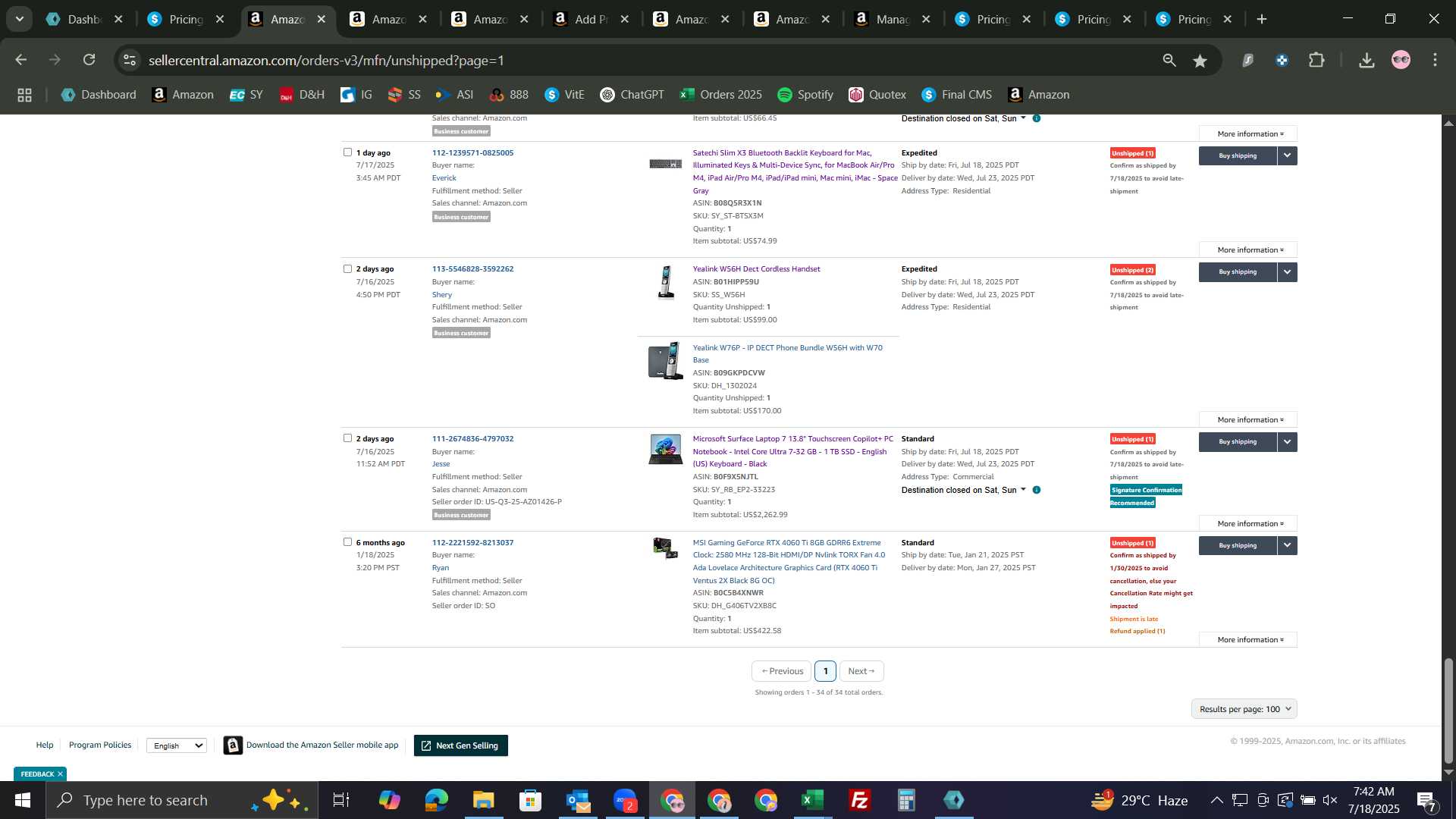Image resolution: width=1456 pixels, height=819 pixels.
Task: Open the Program Policies link
Action: coord(100,745)
